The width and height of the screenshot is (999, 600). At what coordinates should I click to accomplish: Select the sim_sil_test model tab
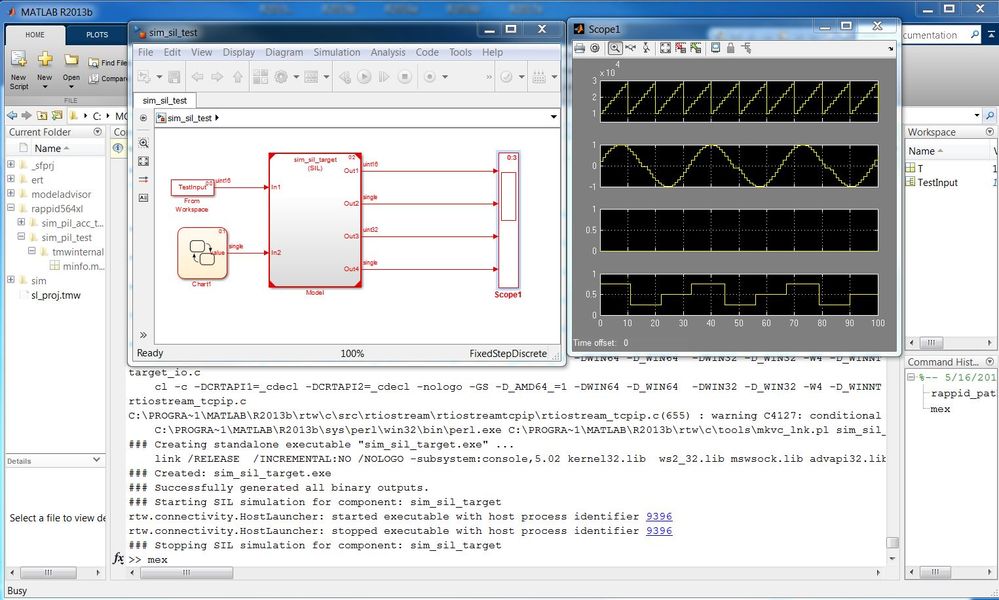pyautogui.click(x=164, y=101)
